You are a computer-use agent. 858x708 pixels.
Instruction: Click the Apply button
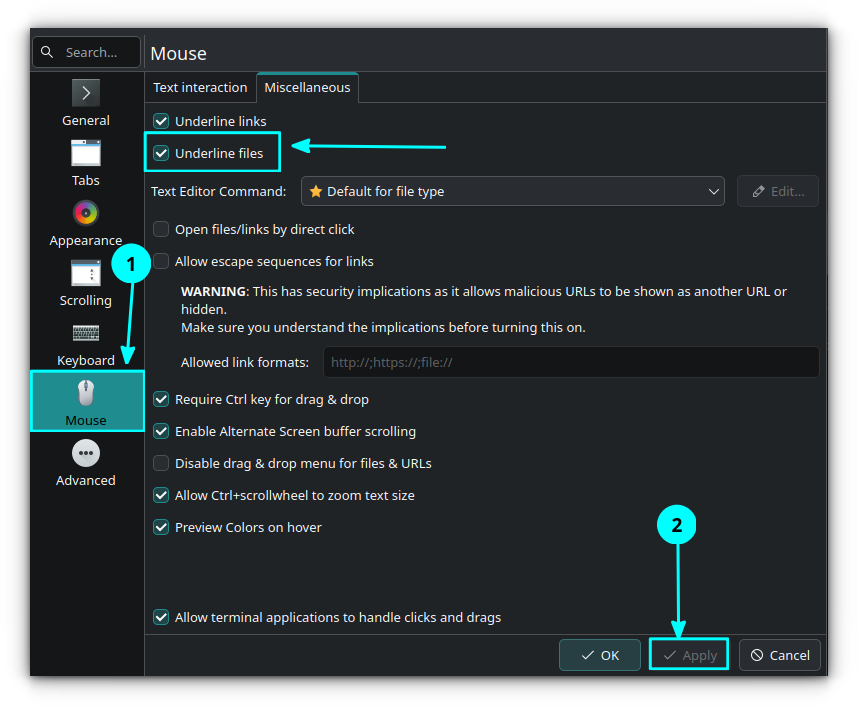689,655
